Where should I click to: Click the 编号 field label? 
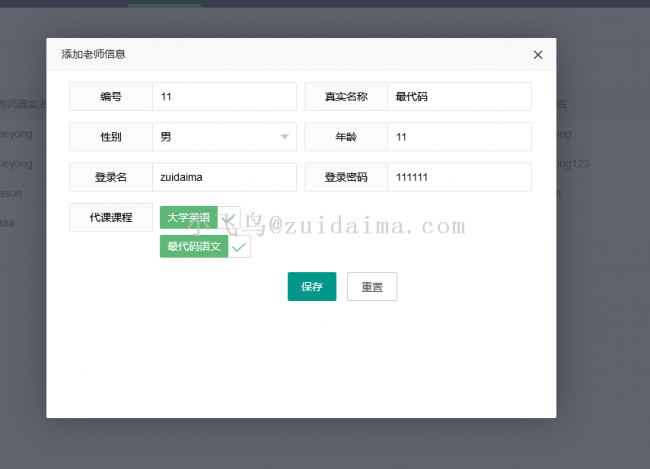(x=111, y=97)
